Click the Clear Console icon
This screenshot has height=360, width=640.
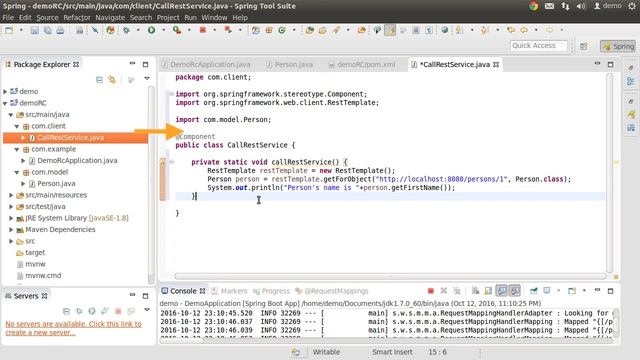point(476,291)
